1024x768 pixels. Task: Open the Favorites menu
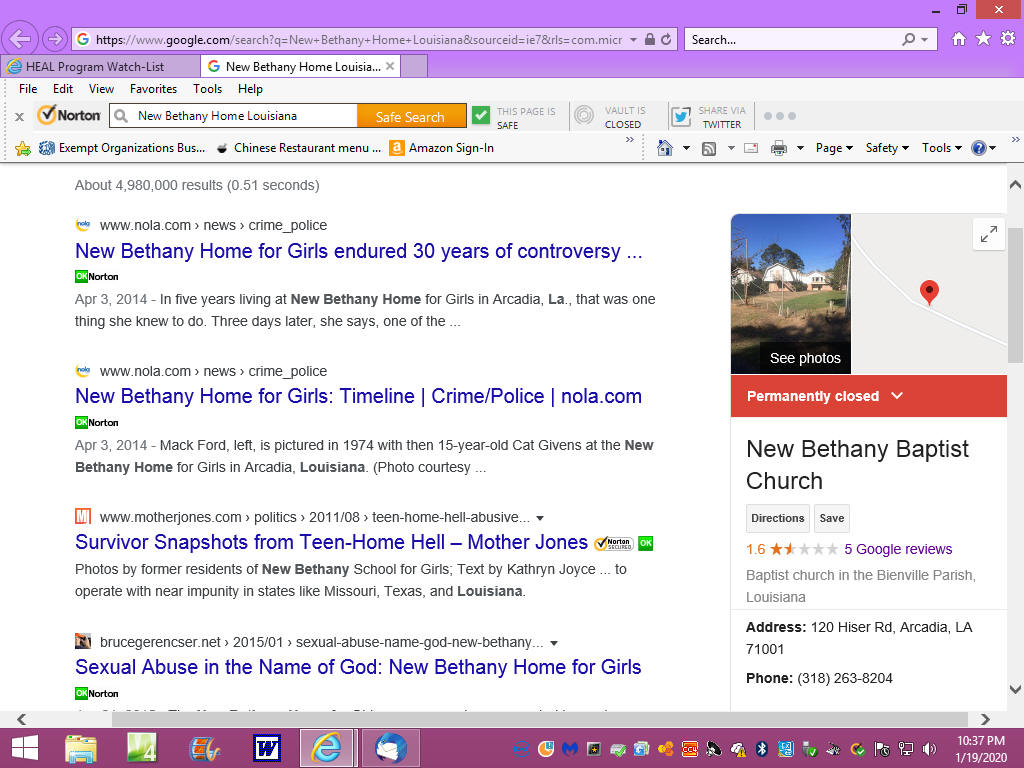153,89
